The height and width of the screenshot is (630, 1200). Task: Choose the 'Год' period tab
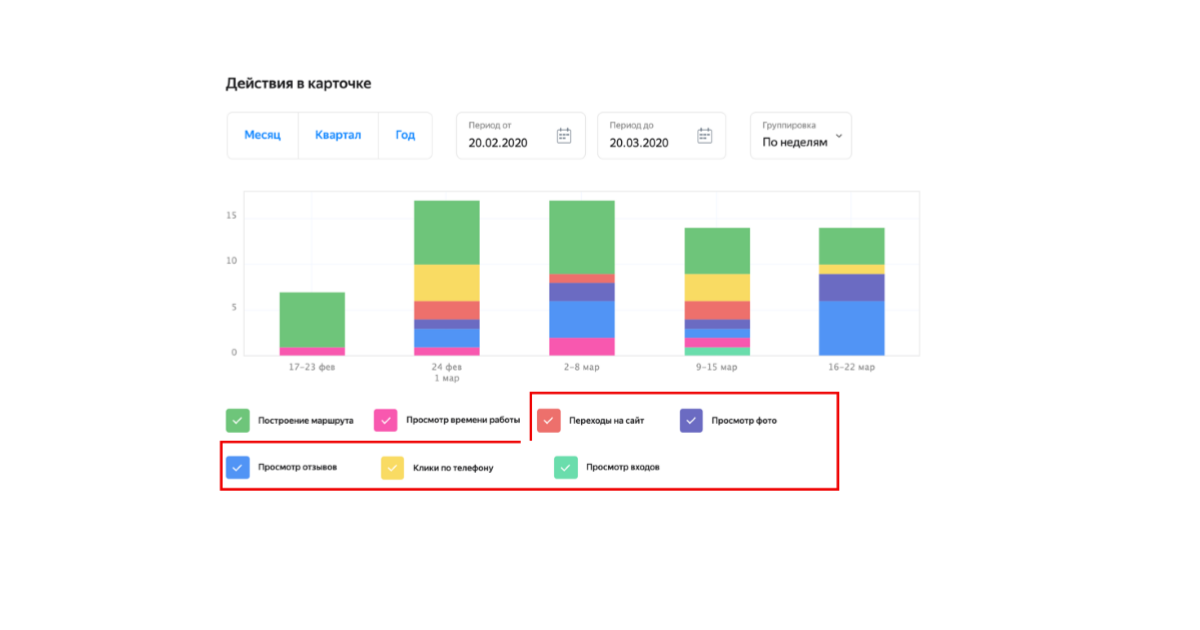pyautogui.click(x=405, y=135)
